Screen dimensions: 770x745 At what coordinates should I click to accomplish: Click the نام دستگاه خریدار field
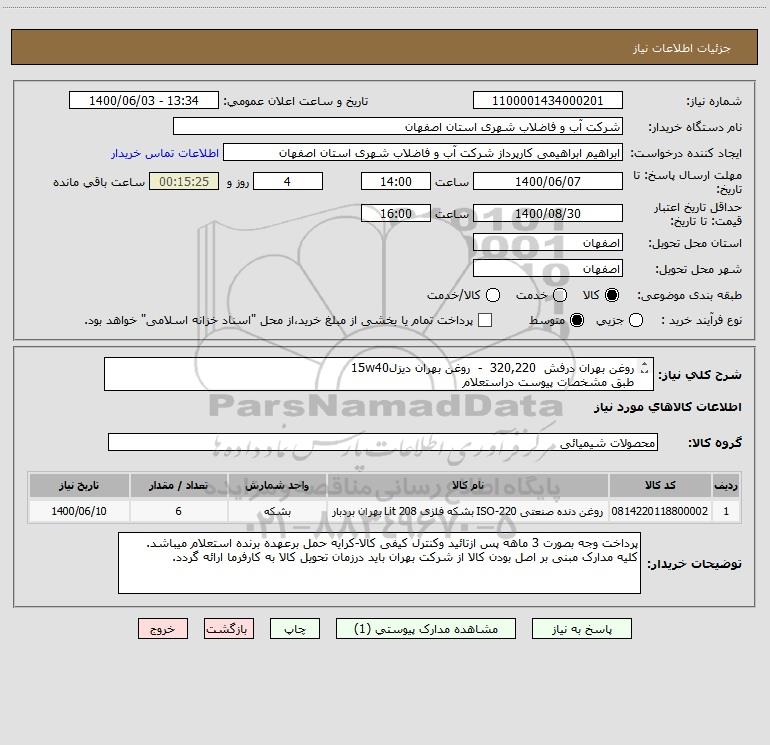398,127
